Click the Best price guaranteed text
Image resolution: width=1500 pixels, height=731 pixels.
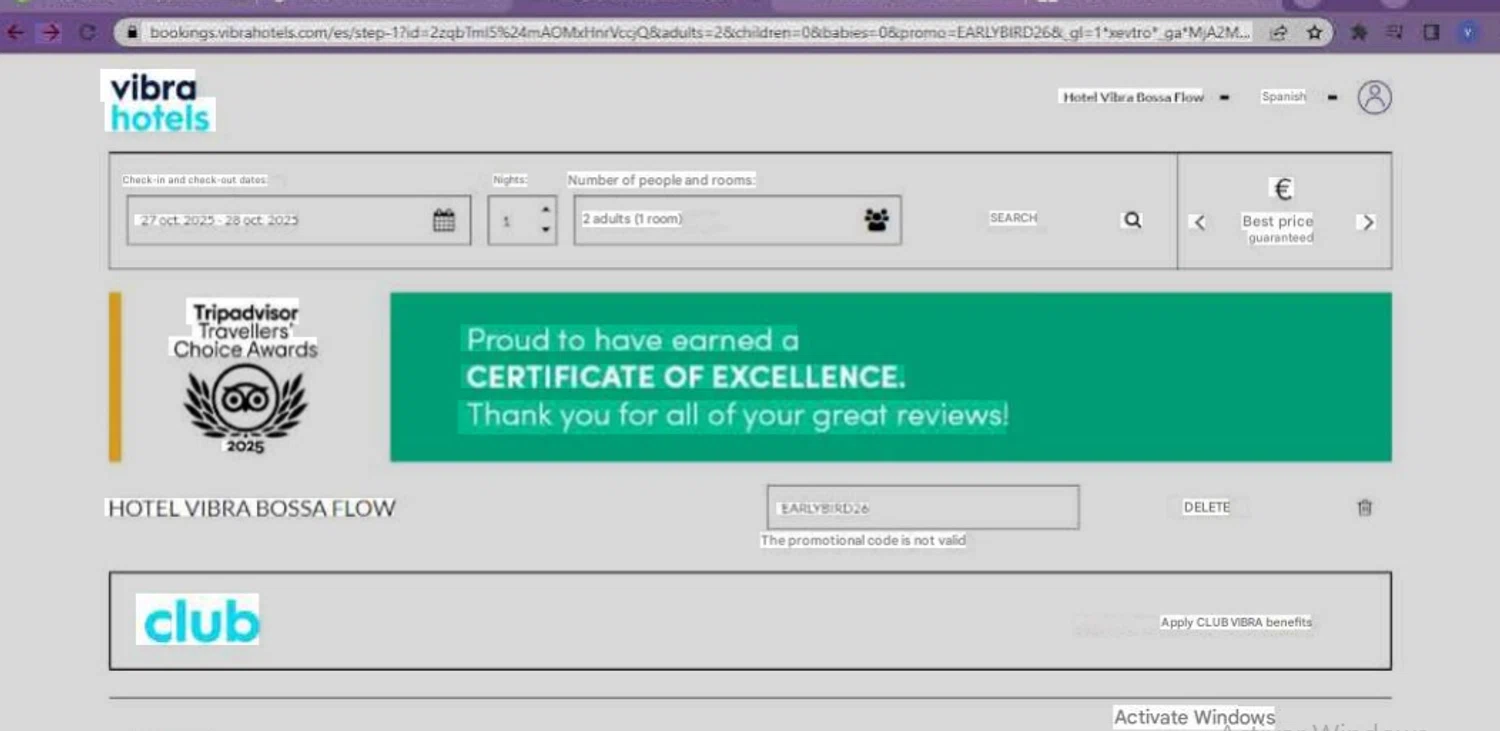click(x=1278, y=229)
